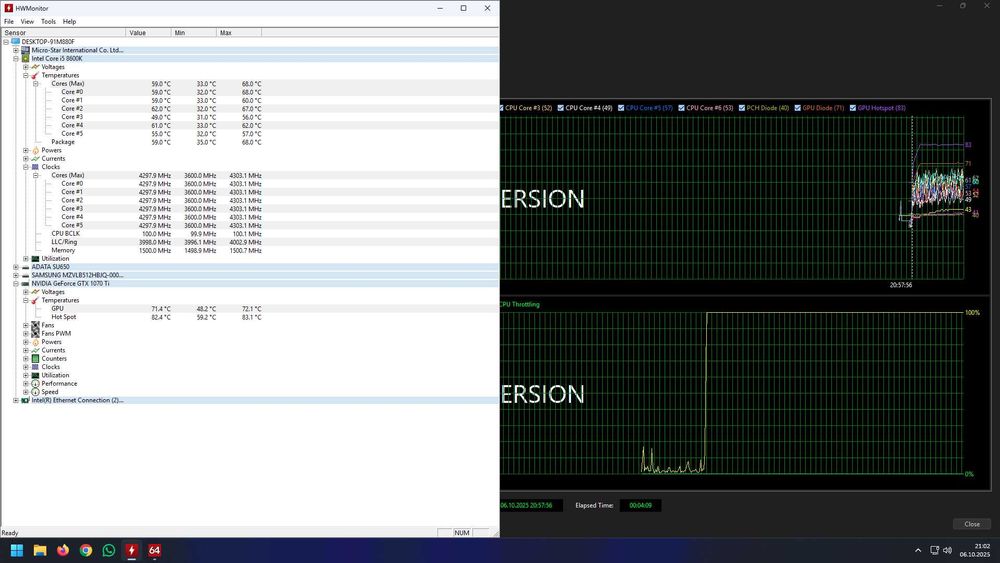The width and height of the screenshot is (1000, 563).
Task: Click the Value column header
Action: point(149,33)
